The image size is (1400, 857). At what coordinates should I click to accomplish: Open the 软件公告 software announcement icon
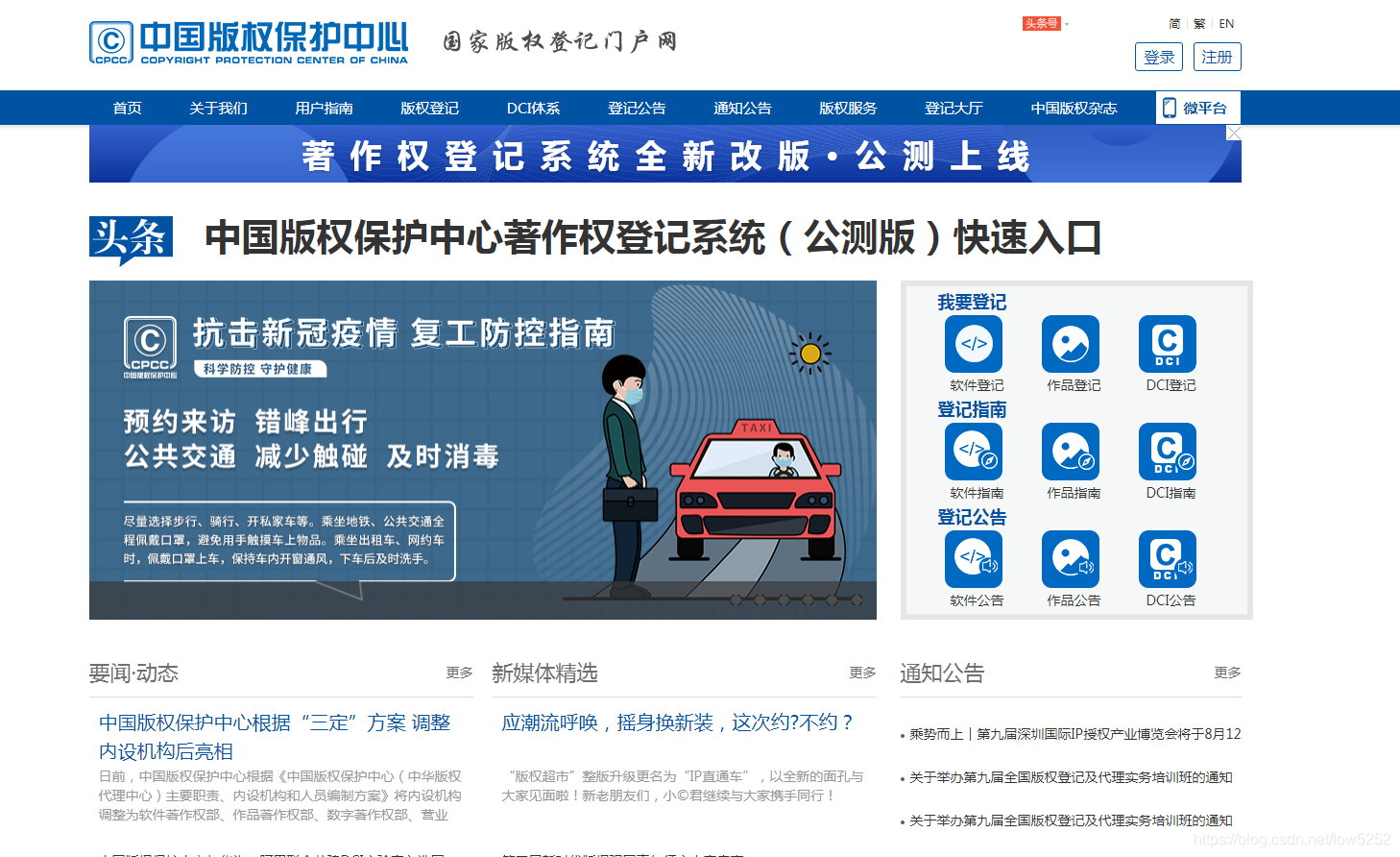(974, 559)
